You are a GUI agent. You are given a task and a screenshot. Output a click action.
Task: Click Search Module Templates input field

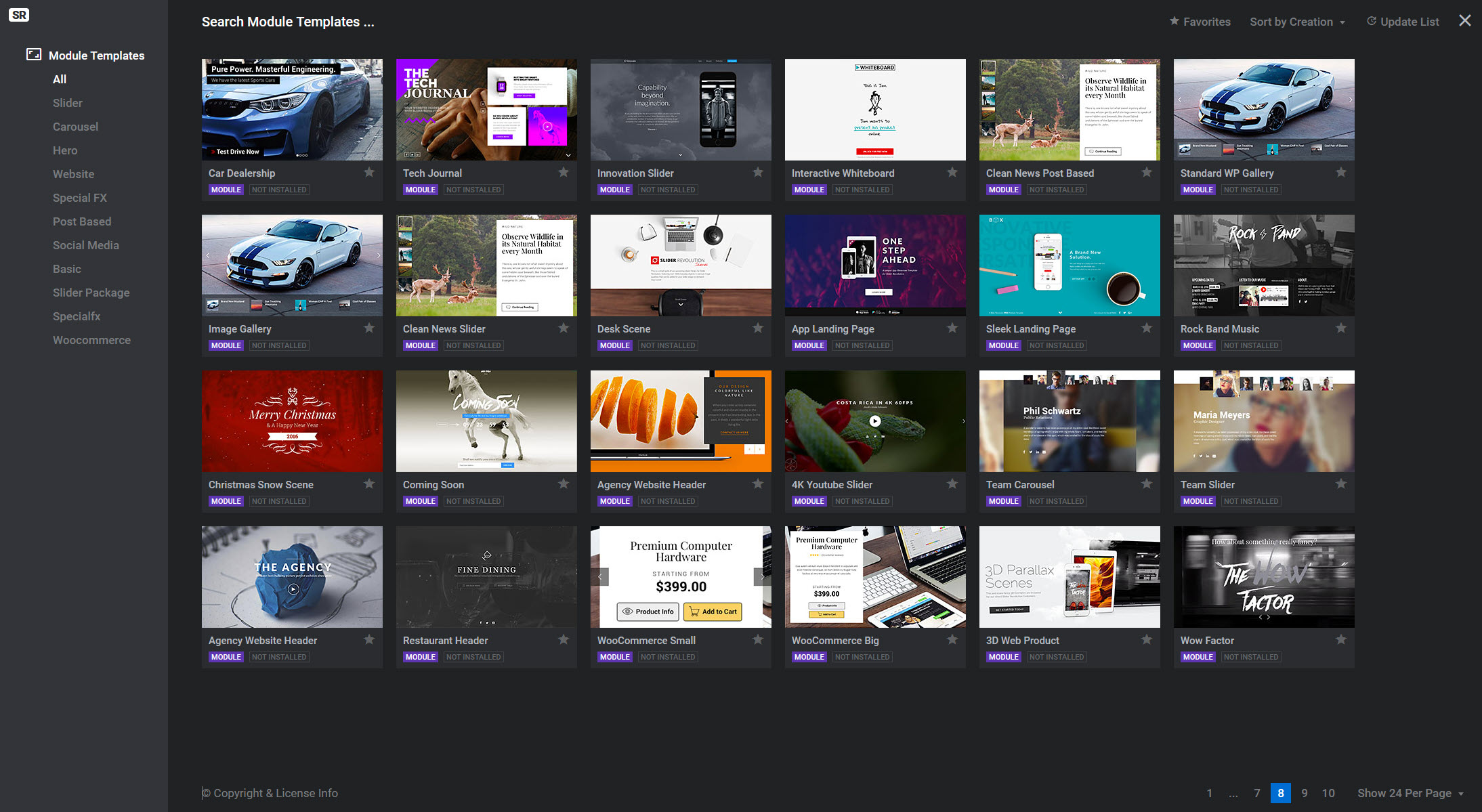pos(287,22)
